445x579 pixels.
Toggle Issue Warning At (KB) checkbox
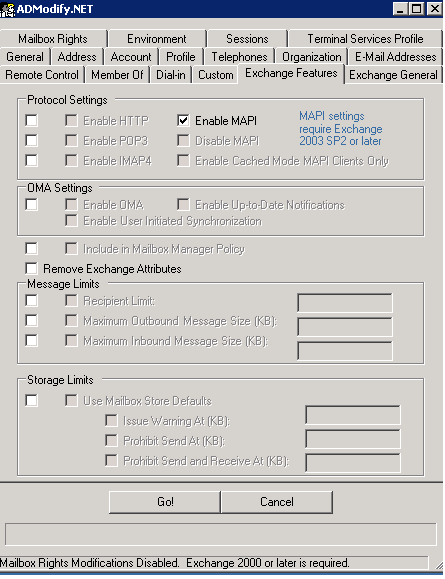coord(111,420)
